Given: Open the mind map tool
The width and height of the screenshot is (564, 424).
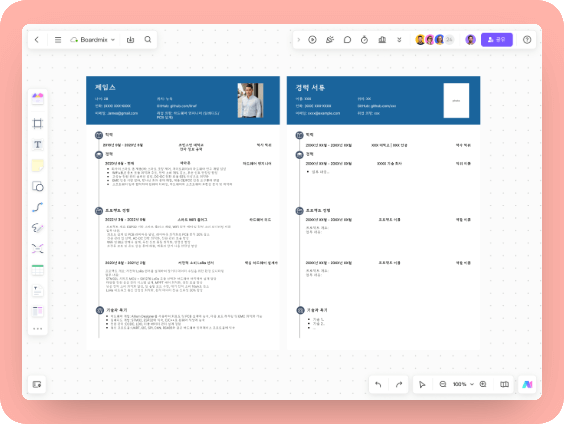Looking at the screenshot, I should (x=37, y=249).
